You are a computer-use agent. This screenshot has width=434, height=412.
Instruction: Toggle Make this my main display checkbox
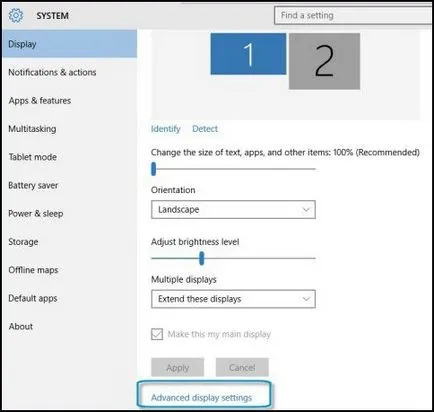click(157, 334)
